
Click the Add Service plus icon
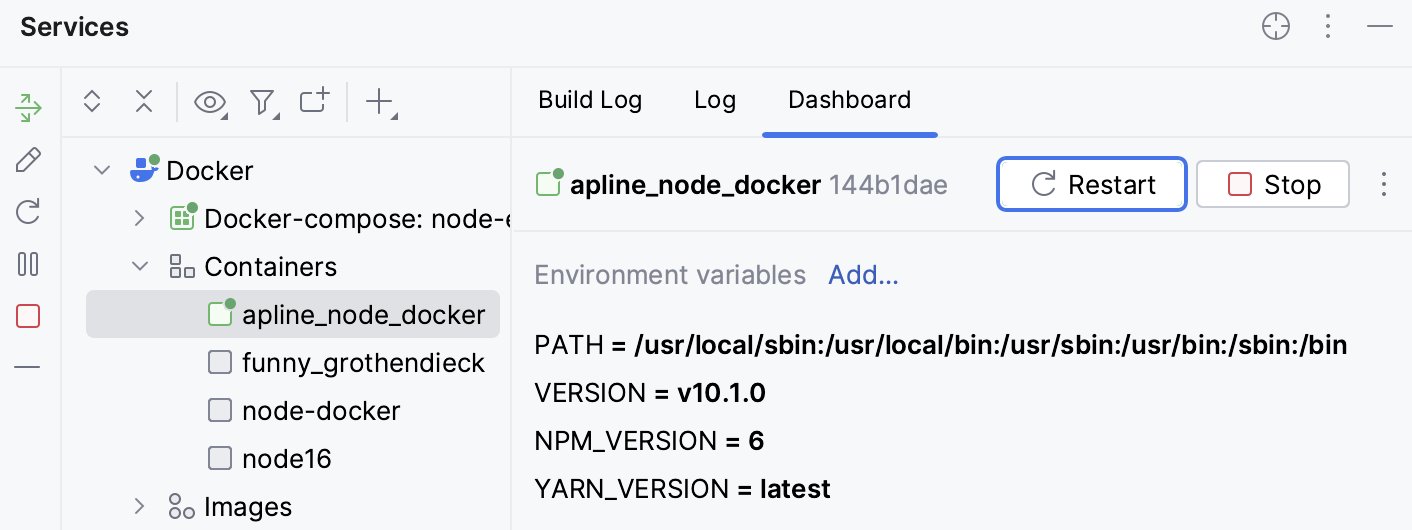(x=380, y=101)
